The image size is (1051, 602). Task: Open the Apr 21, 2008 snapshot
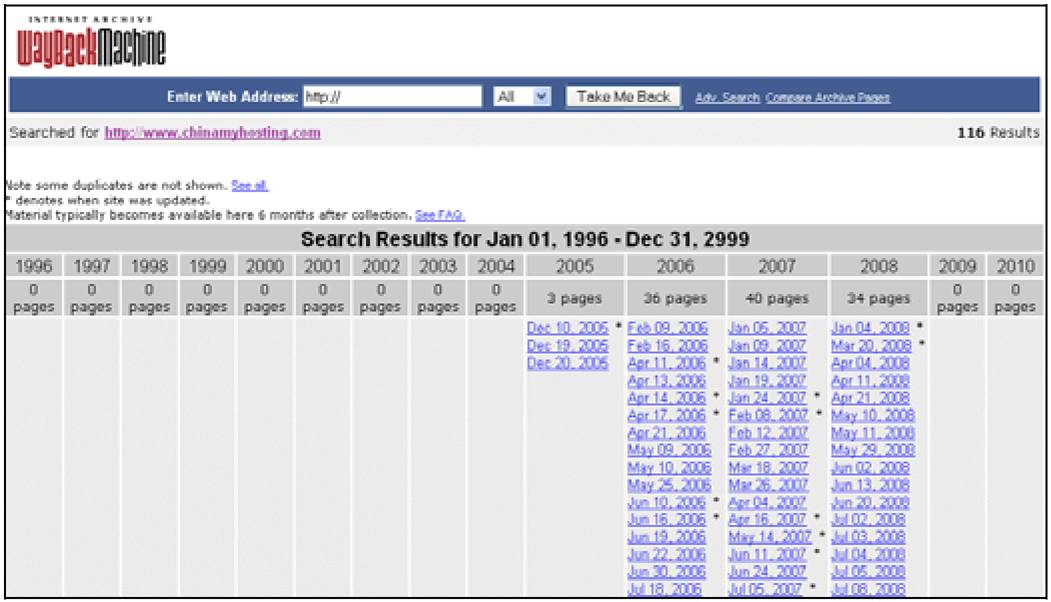coord(870,398)
